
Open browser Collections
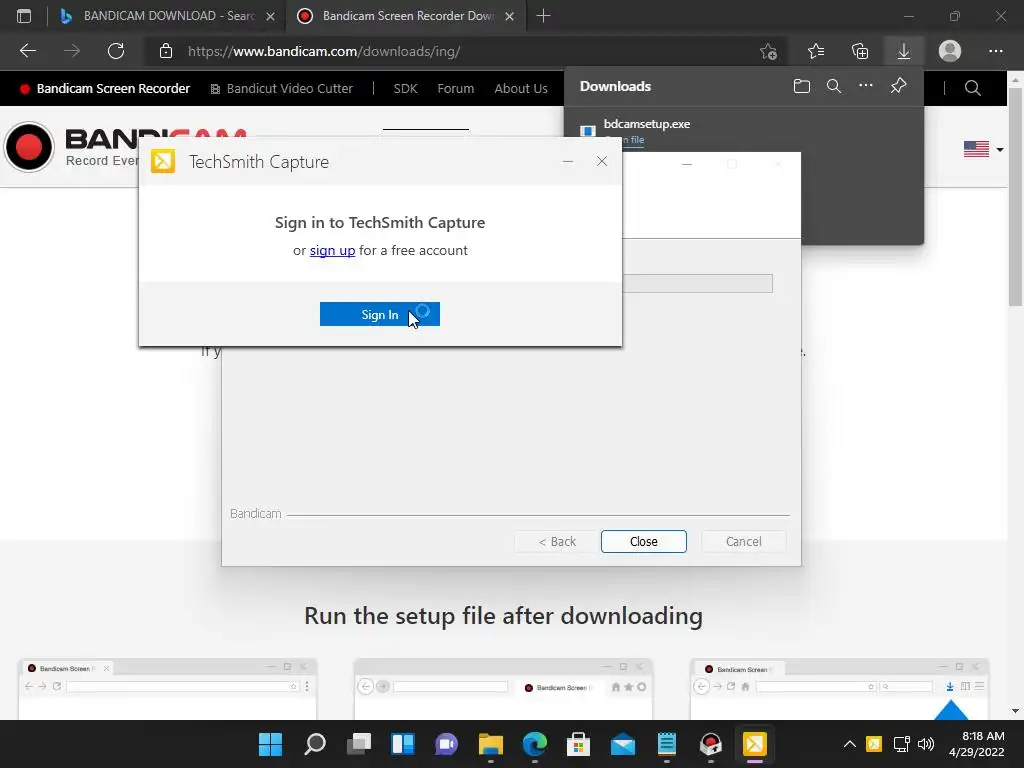(860, 51)
